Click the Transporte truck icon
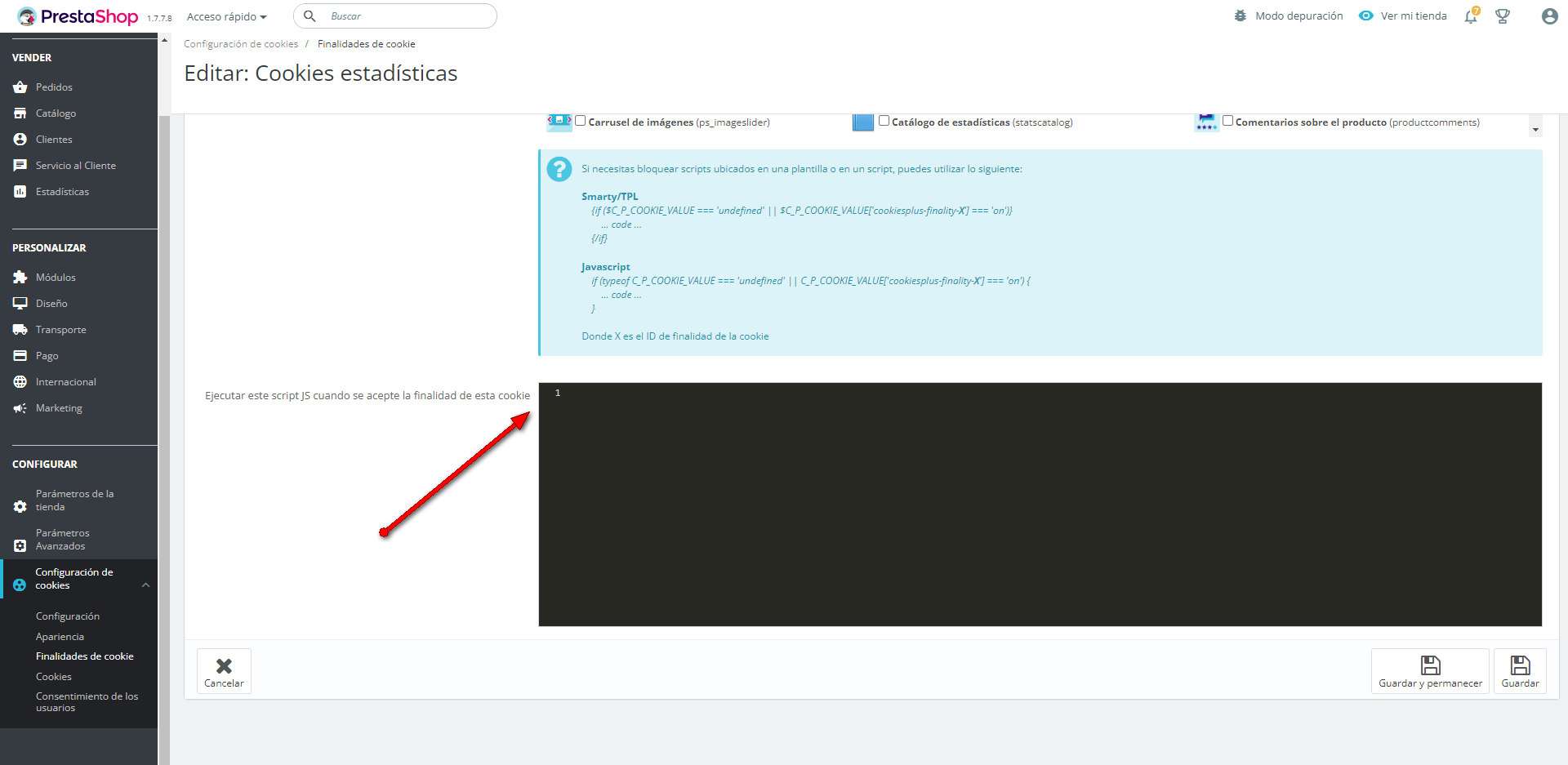Viewport: 1568px width, 765px height. (x=20, y=330)
